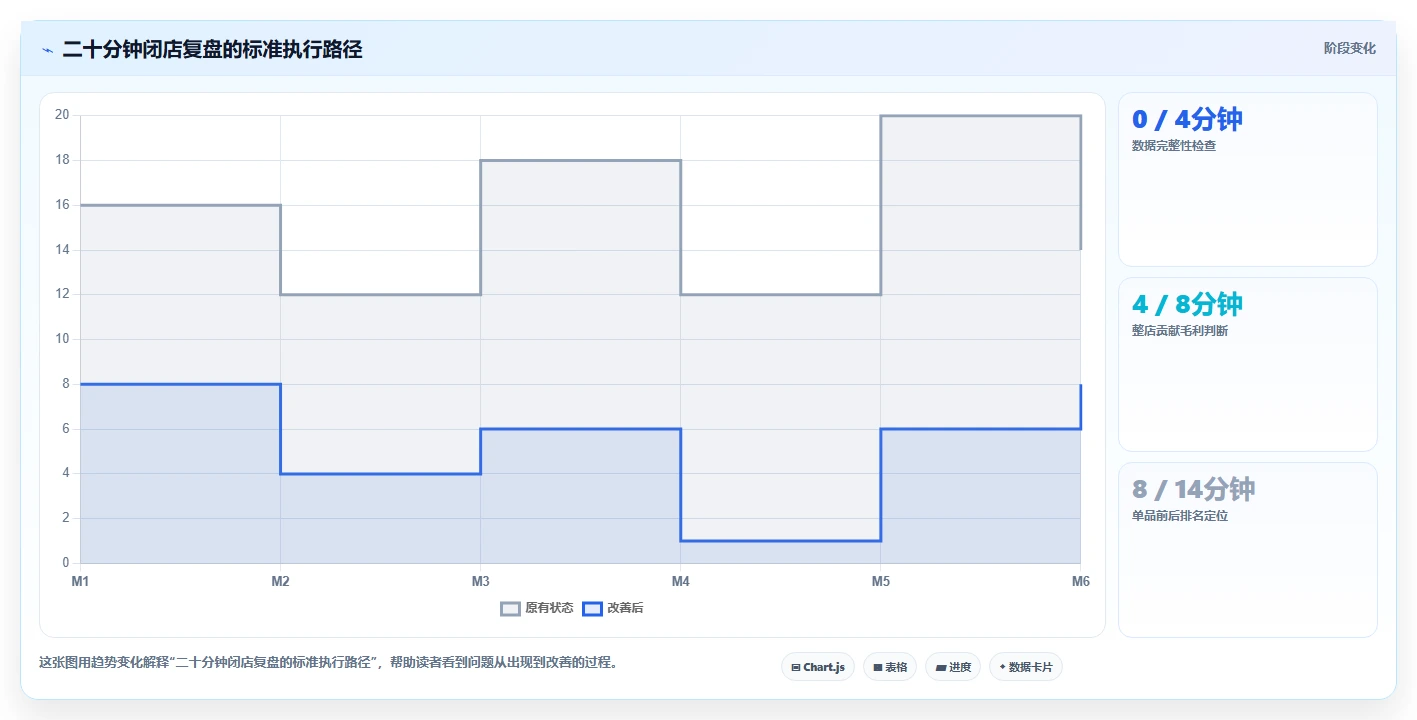Open the 4 / 8分钟 整店贡献毛利判断 card
Screen dimensions: 1417x720
(1248, 365)
